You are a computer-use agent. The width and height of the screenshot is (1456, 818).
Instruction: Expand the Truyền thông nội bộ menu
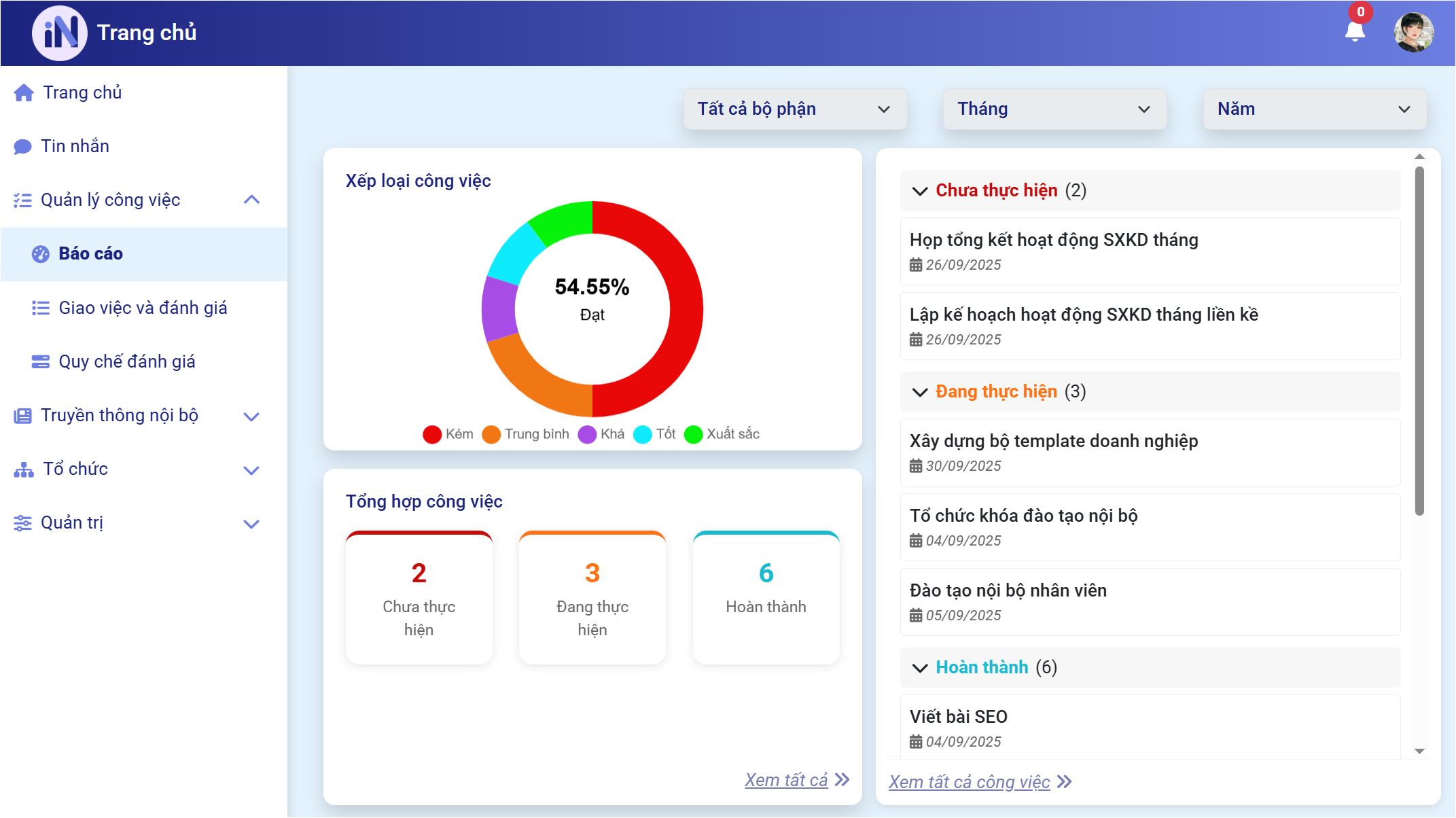tap(251, 416)
